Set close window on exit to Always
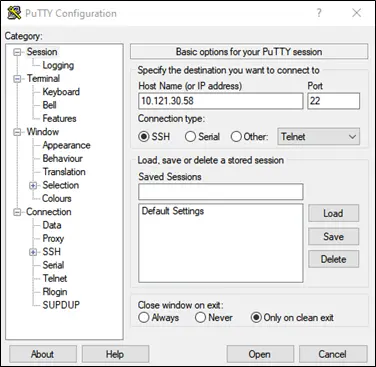 144,317
